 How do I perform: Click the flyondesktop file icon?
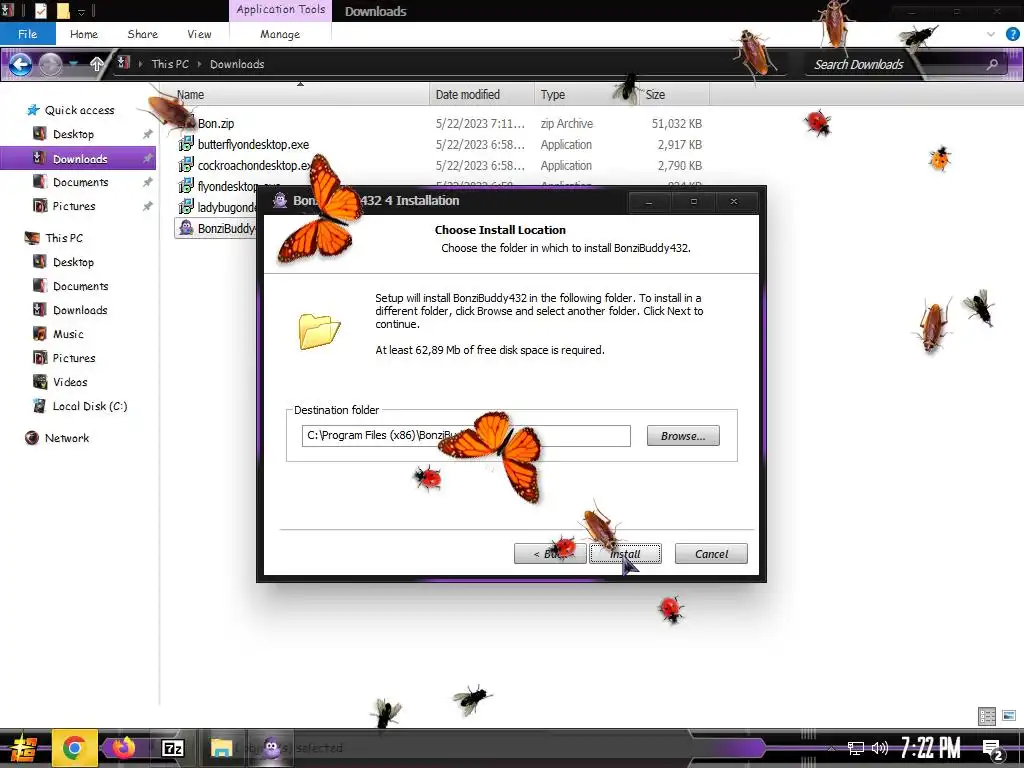(x=186, y=186)
